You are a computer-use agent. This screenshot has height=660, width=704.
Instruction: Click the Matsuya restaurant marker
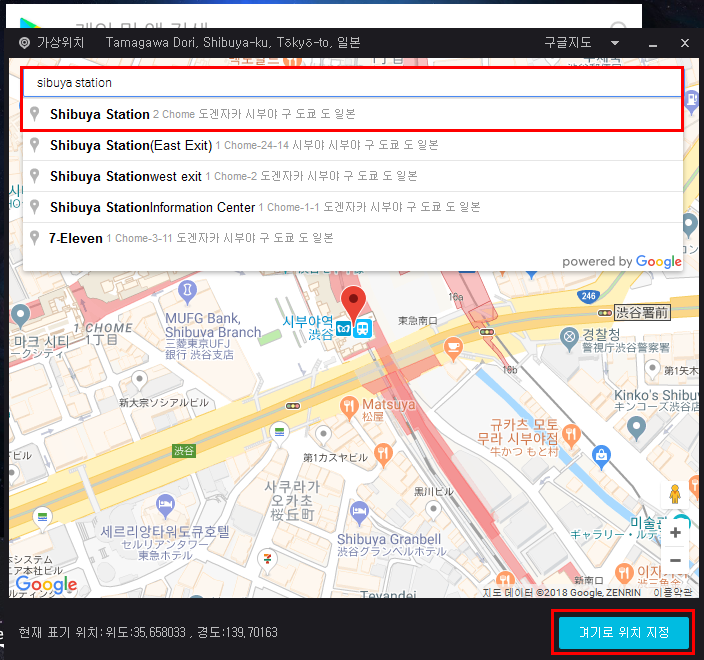348,407
